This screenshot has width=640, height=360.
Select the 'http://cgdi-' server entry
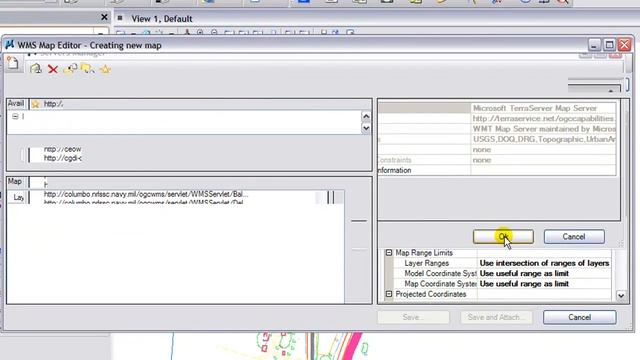(x=62, y=158)
